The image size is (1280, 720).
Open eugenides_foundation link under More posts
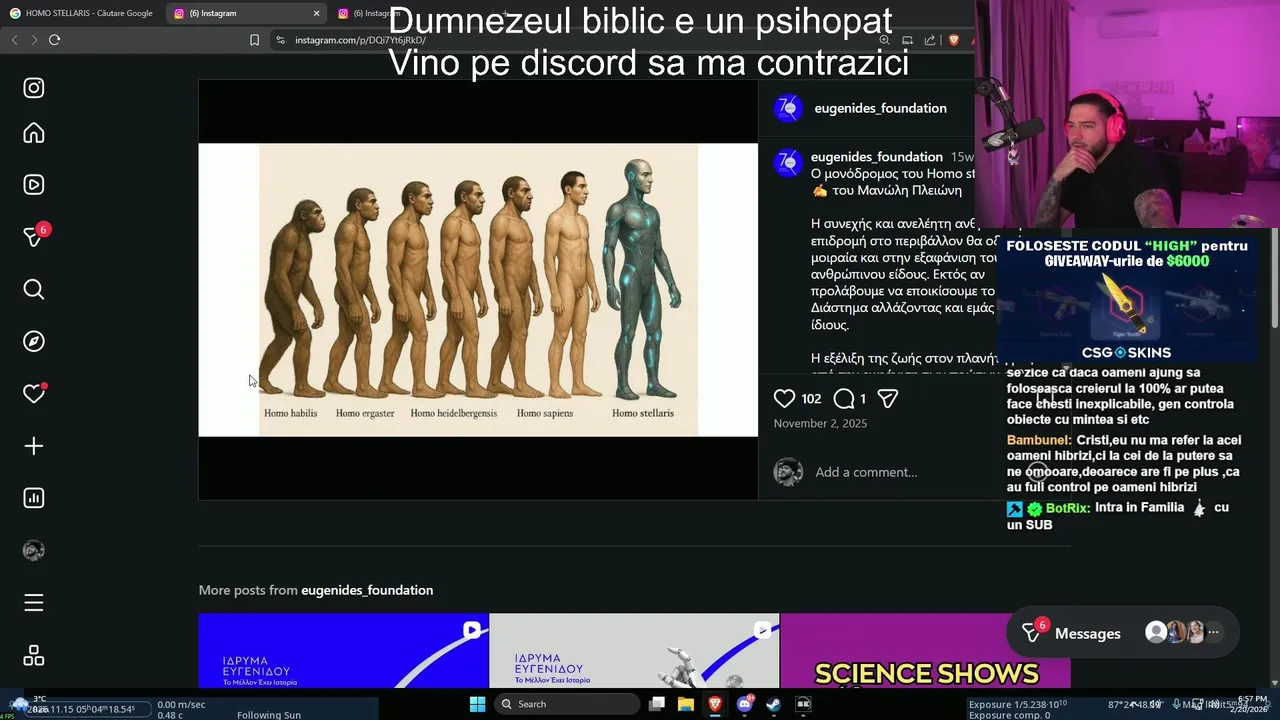[367, 590]
